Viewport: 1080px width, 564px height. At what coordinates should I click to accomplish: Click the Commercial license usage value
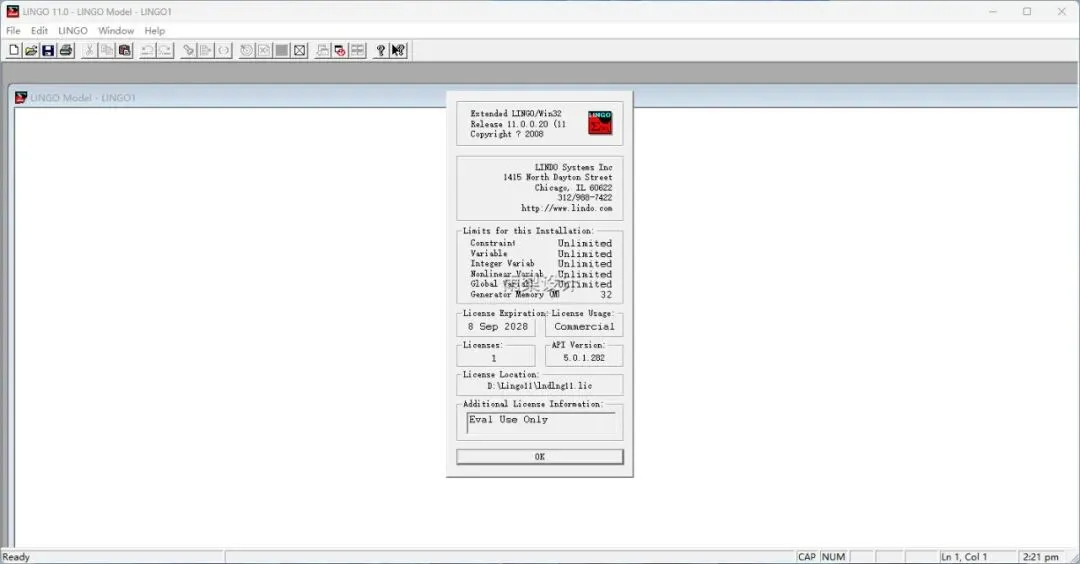(x=584, y=326)
